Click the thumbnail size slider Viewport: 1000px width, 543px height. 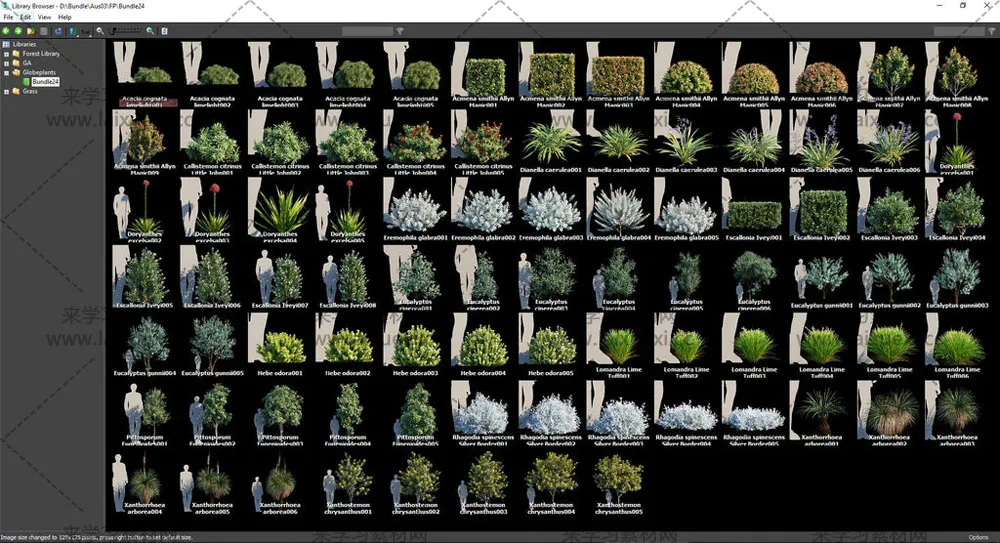[125, 31]
